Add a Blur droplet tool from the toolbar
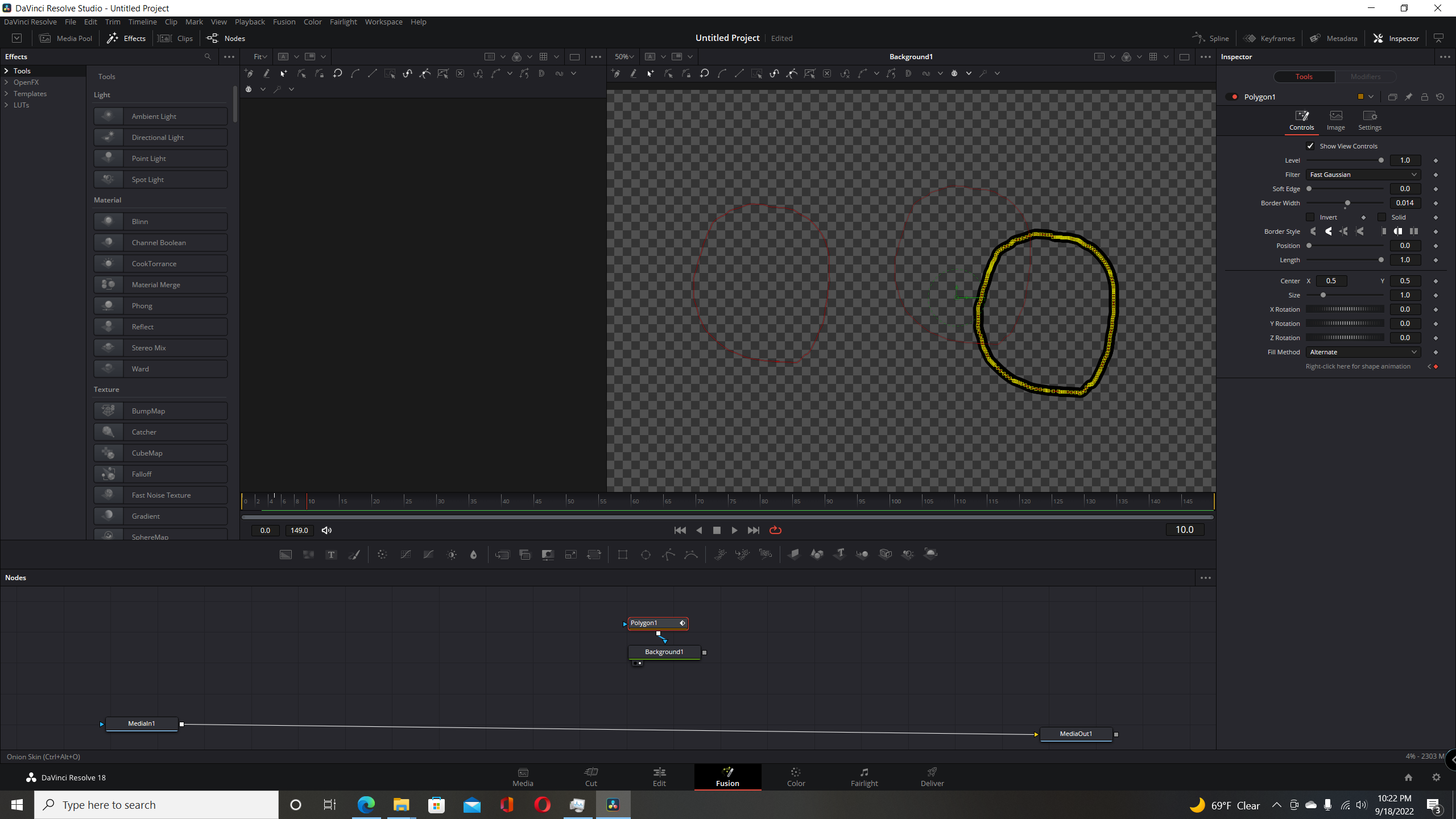This screenshot has height=819, width=1456. (473, 555)
